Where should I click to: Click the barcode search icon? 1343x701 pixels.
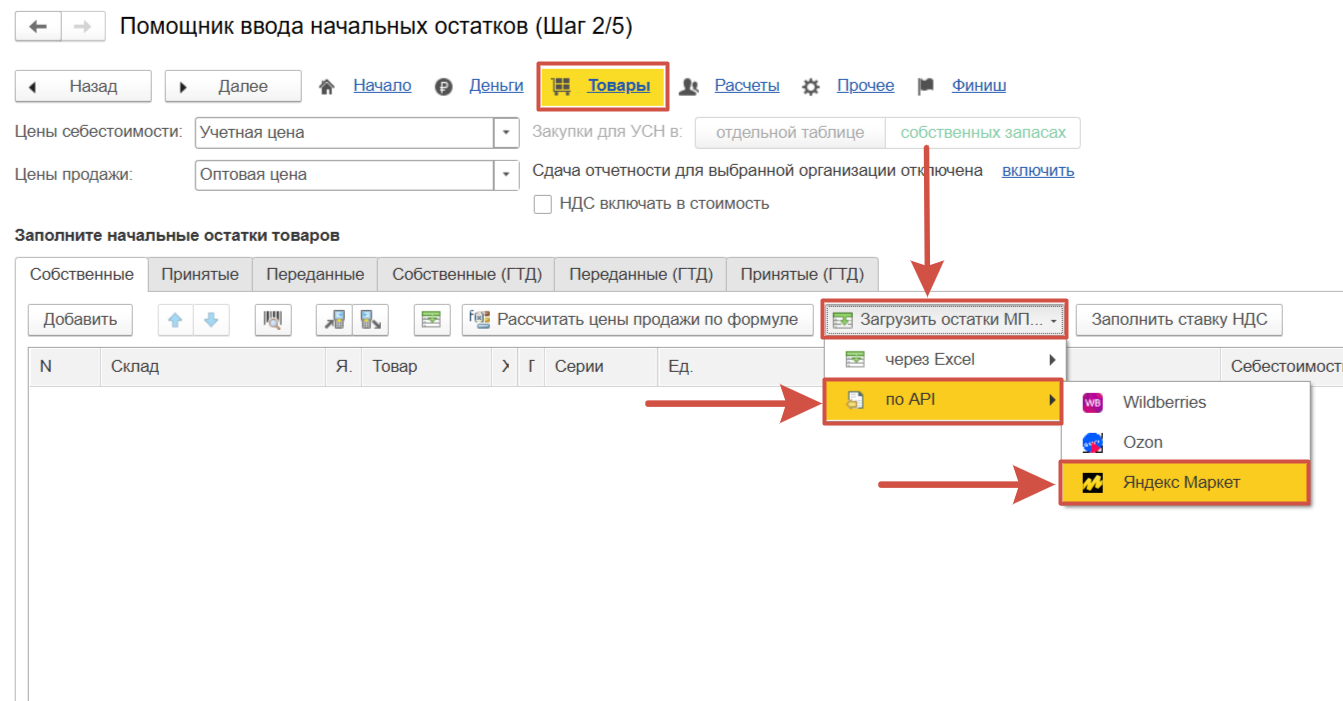point(272,320)
